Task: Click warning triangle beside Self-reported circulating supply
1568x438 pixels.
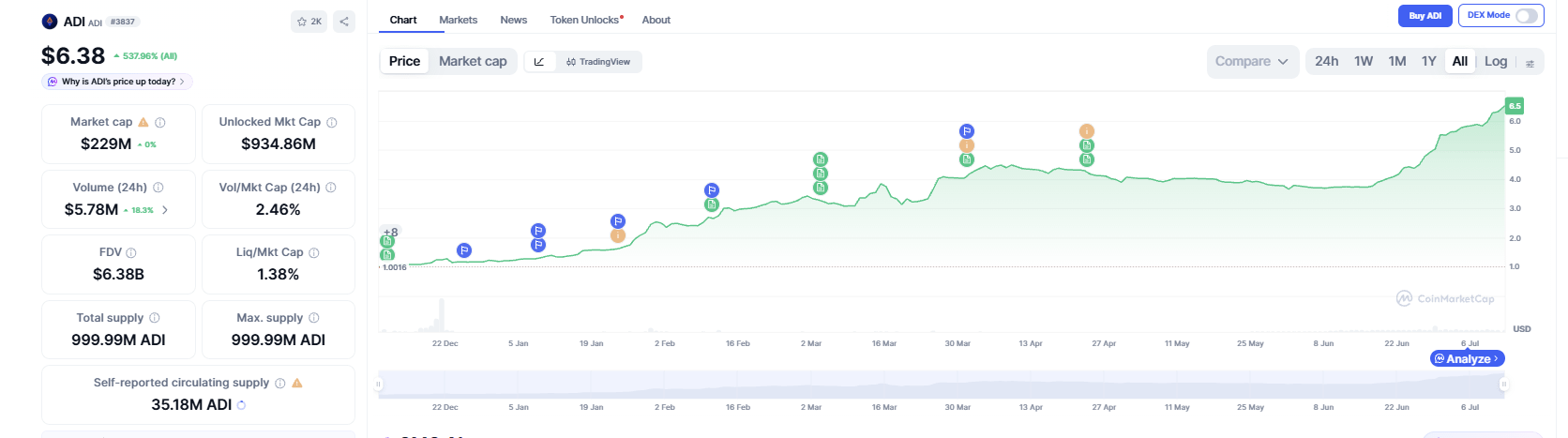Action: [x=297, y=383]
